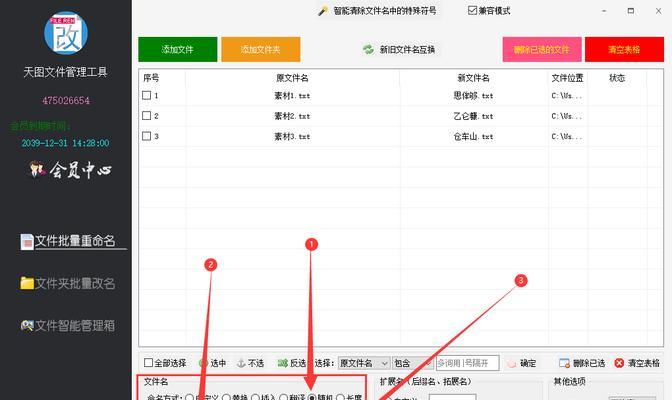Click the file location cell in row 1
This screenshot has height=400, width=672.
pos(567,96)
